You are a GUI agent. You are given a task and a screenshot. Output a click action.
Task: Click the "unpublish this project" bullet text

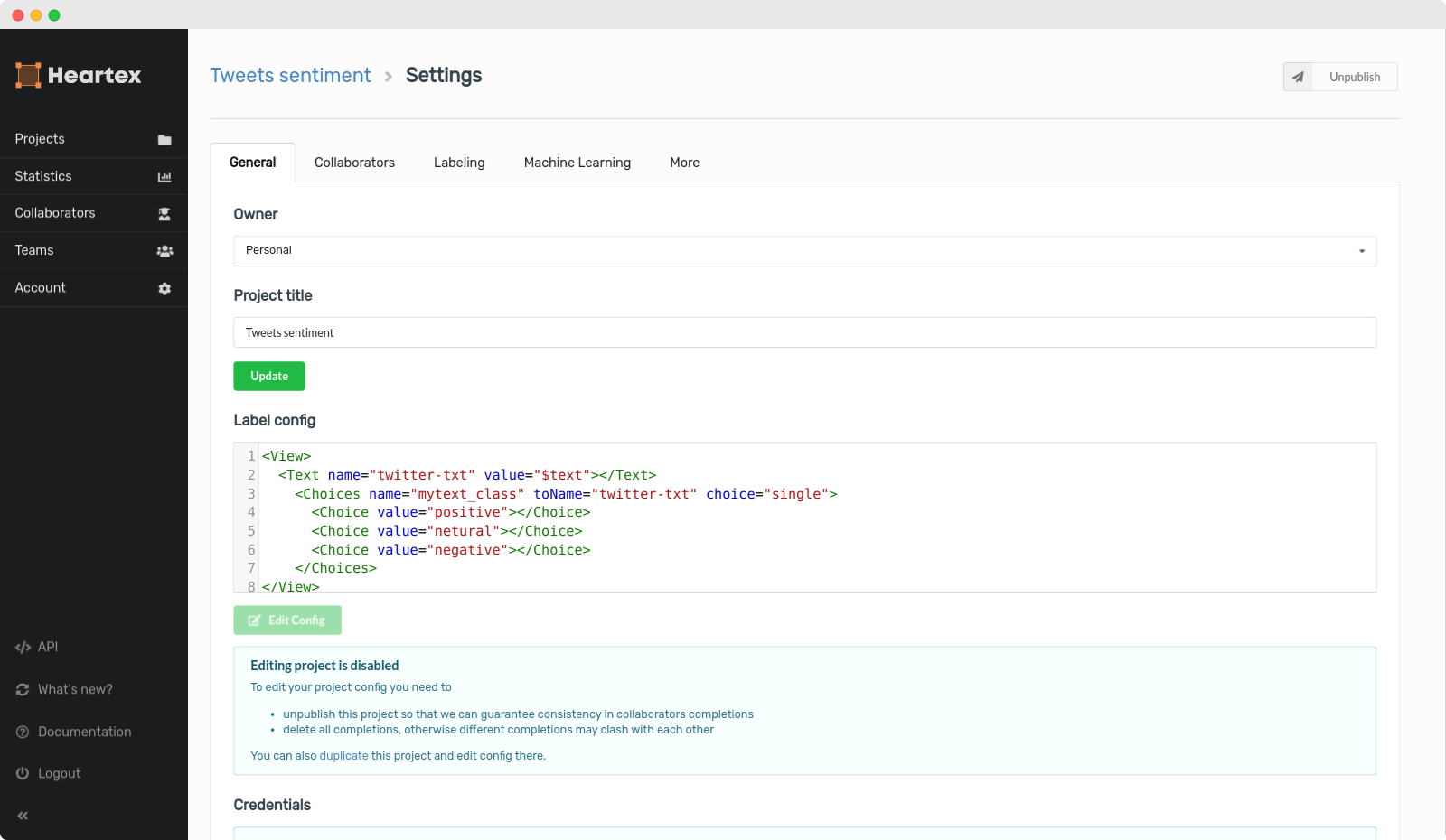click(x=518, y=714)
